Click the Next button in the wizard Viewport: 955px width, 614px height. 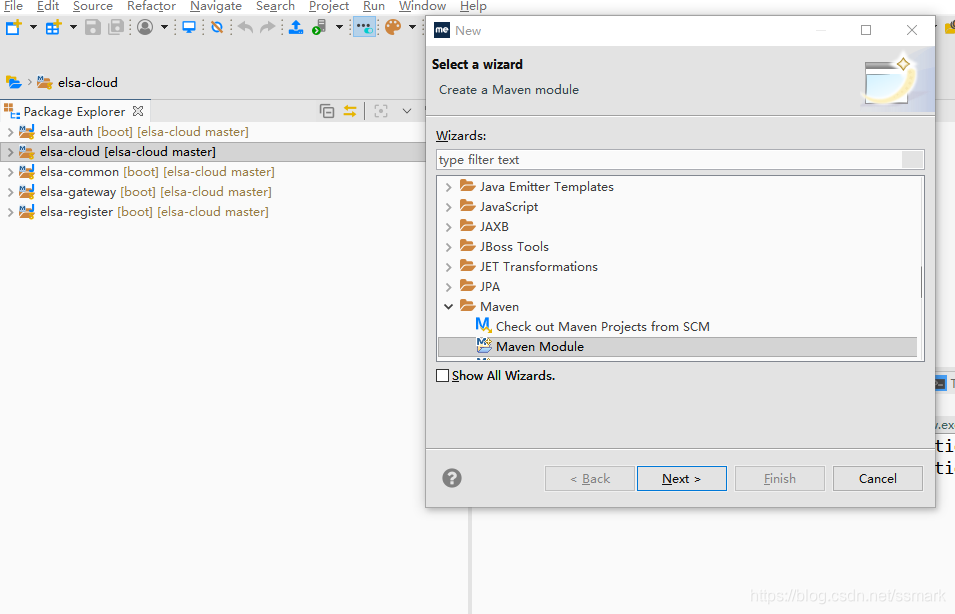pos(682,479)
